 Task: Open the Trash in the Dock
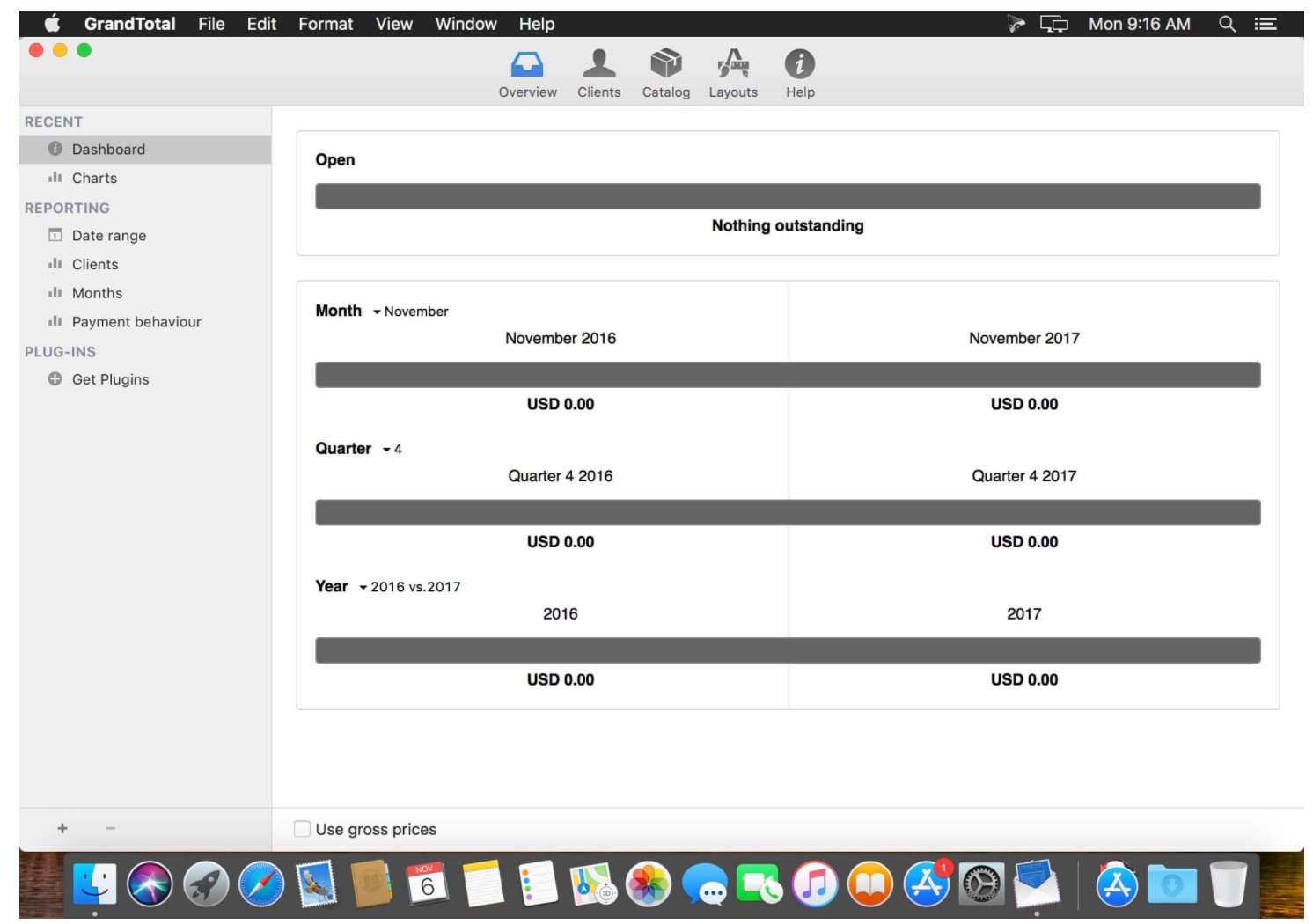[x=1228, y=884]
